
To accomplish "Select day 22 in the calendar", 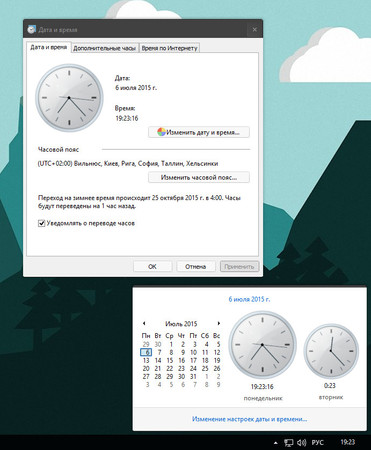I will pos(170,368).
